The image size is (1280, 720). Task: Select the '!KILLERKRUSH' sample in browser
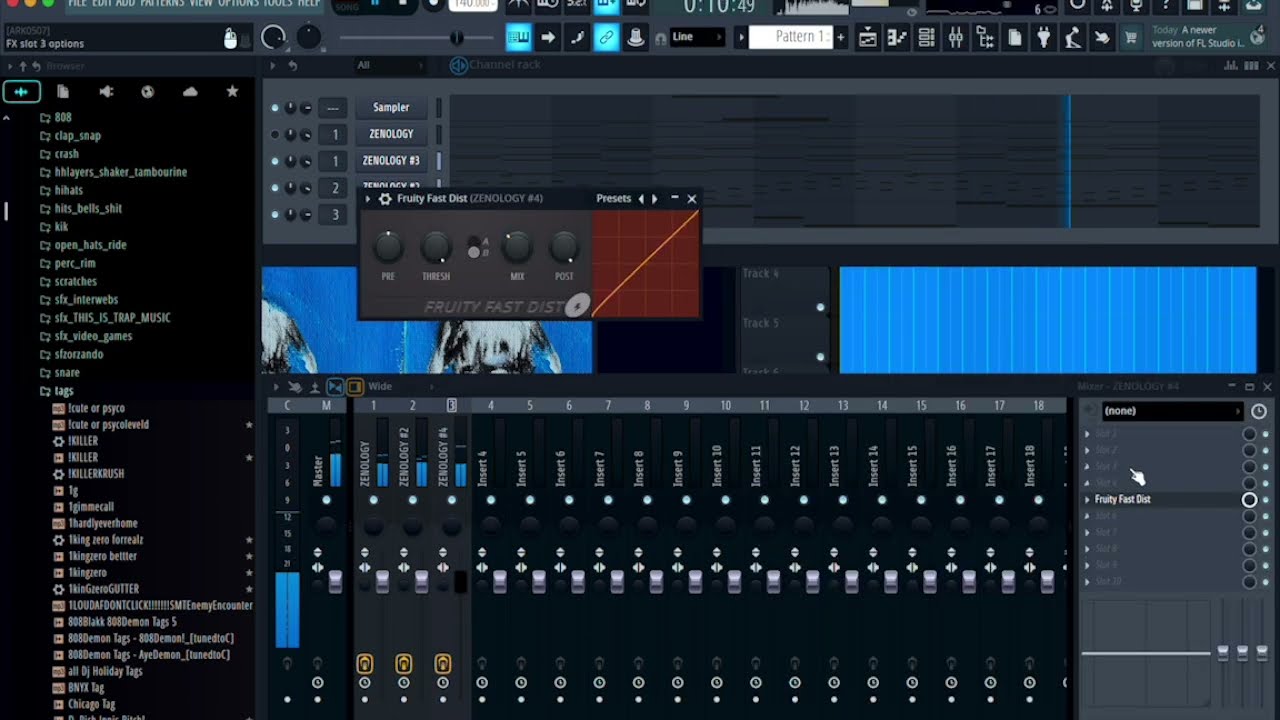tap(109, 474)
